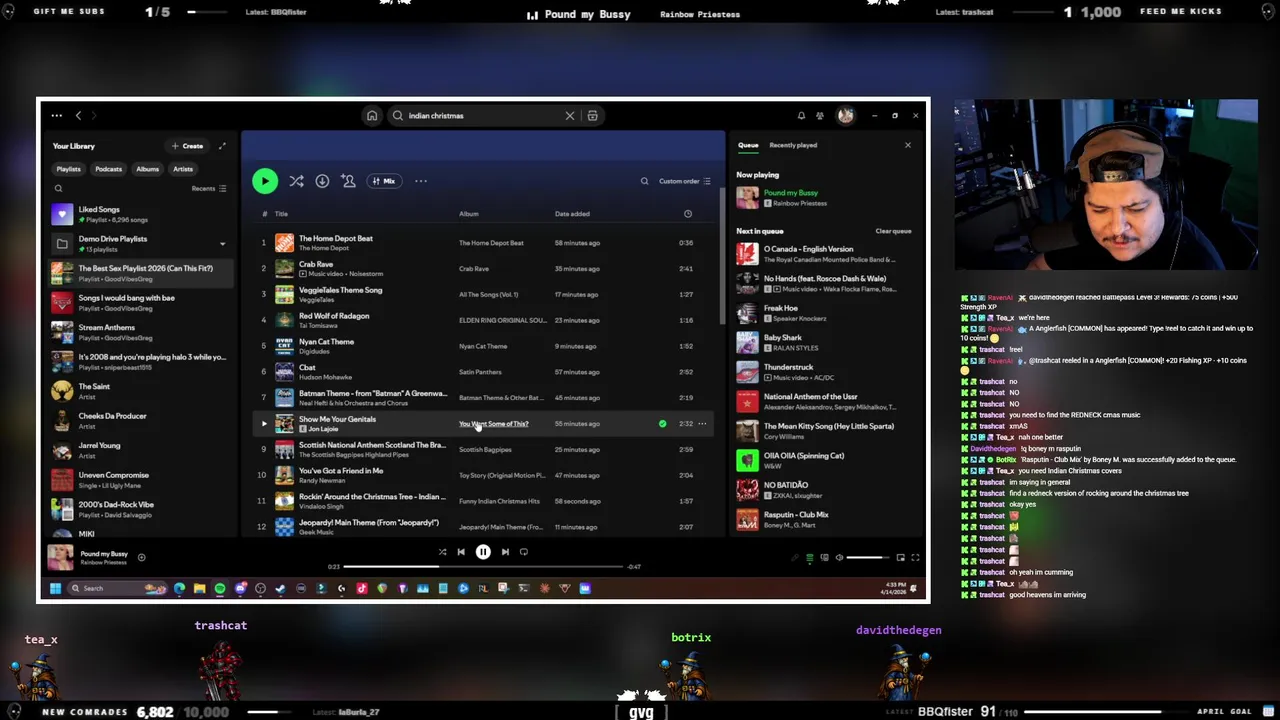This screenshot has height=720, width=1280.
Task: Seek in the song progress bar
Action: [483, 567]
